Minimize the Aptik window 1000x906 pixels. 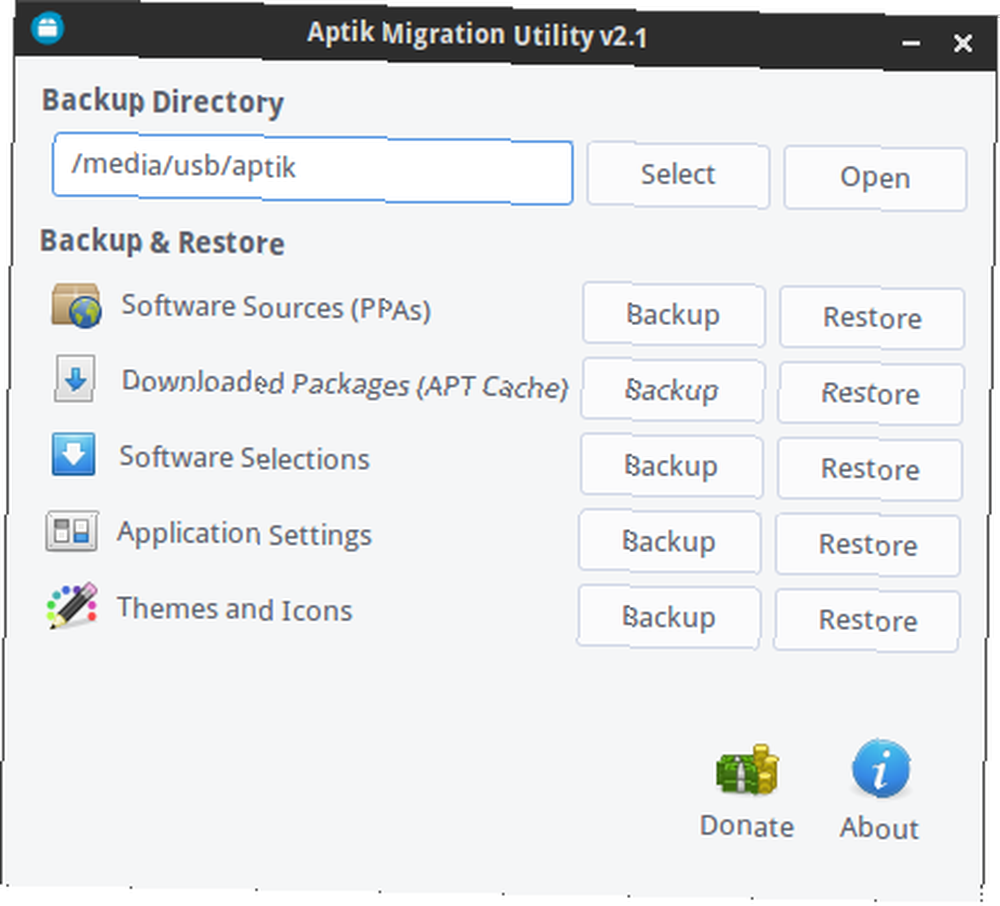[x=911, y=43]
